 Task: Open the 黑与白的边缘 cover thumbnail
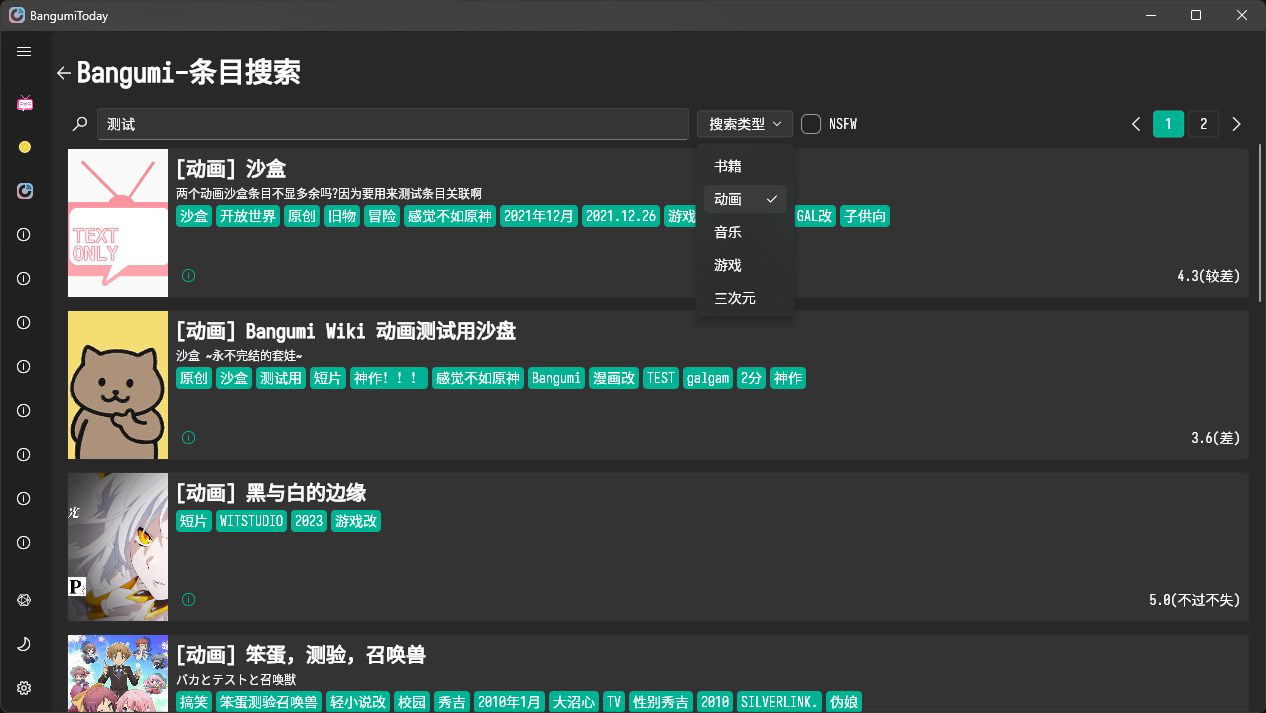tap(118, 547)
